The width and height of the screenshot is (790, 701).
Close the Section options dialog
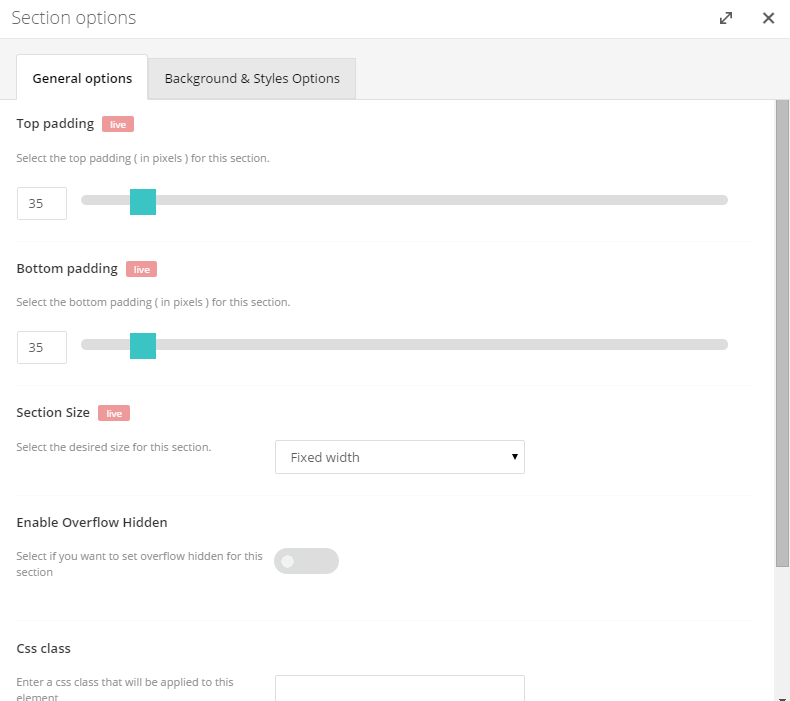pyautogui.click(x=768, y=18)
